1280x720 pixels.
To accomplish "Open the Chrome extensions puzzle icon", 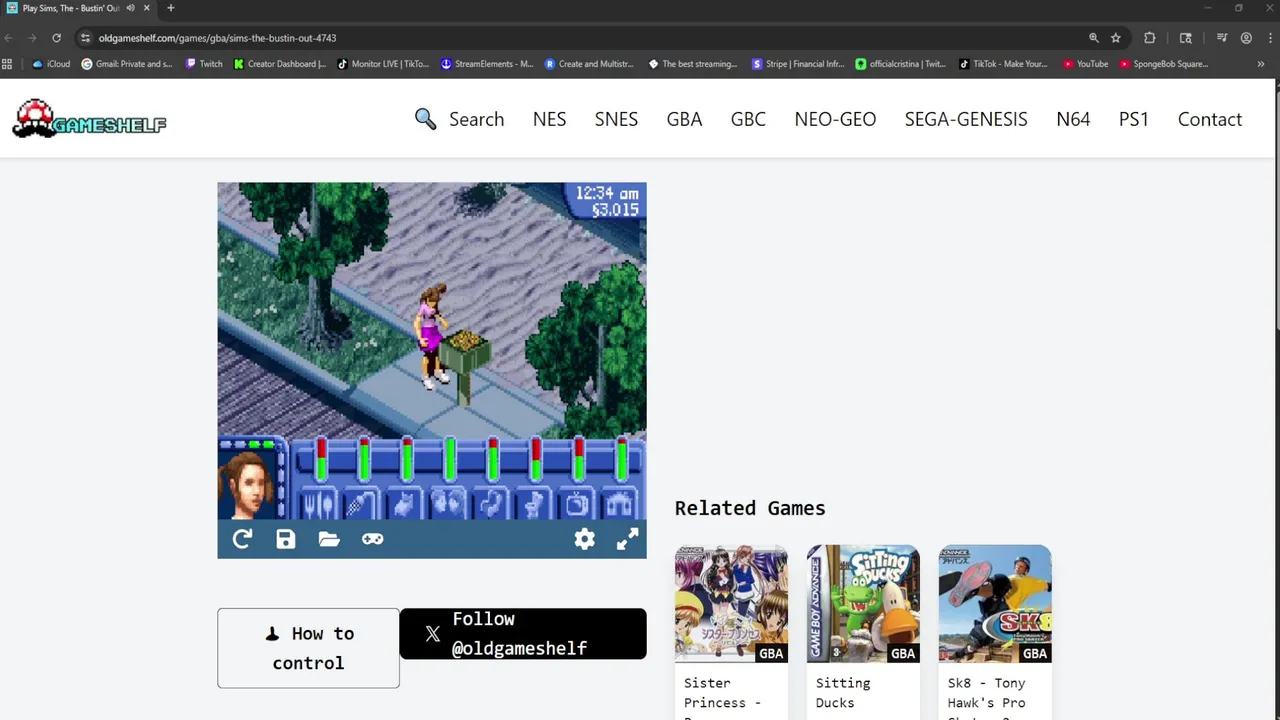I will (1150, 38).
